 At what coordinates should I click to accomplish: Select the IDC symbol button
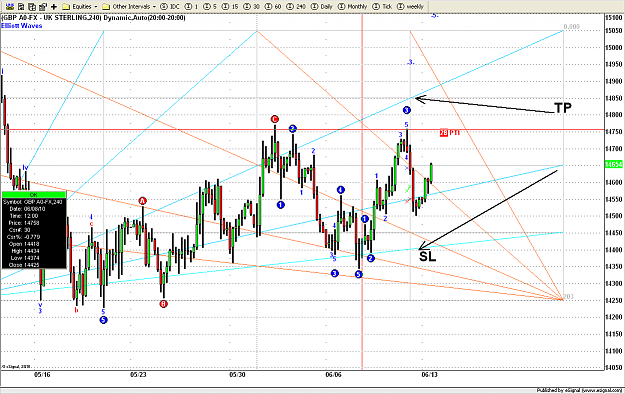[170, 6]
